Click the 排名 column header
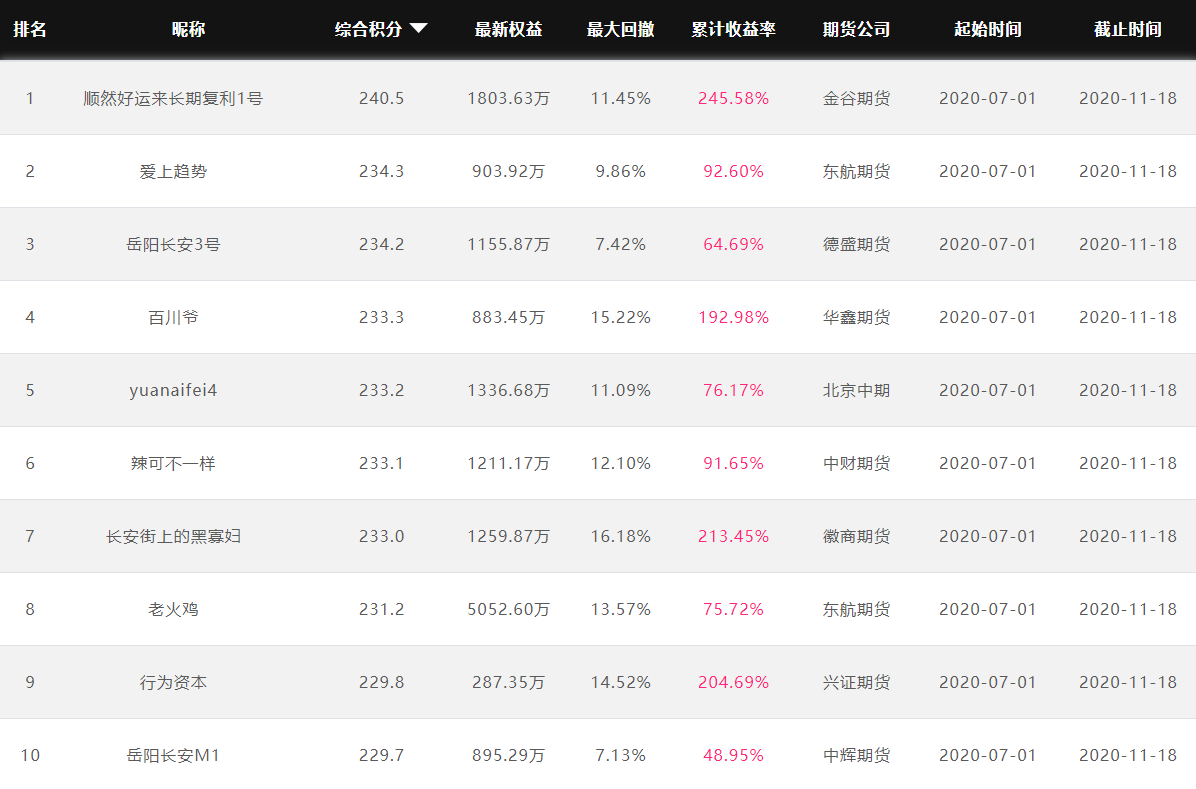Image resolution: width=1196 pixels, height=789 pixels. [30, 29]
